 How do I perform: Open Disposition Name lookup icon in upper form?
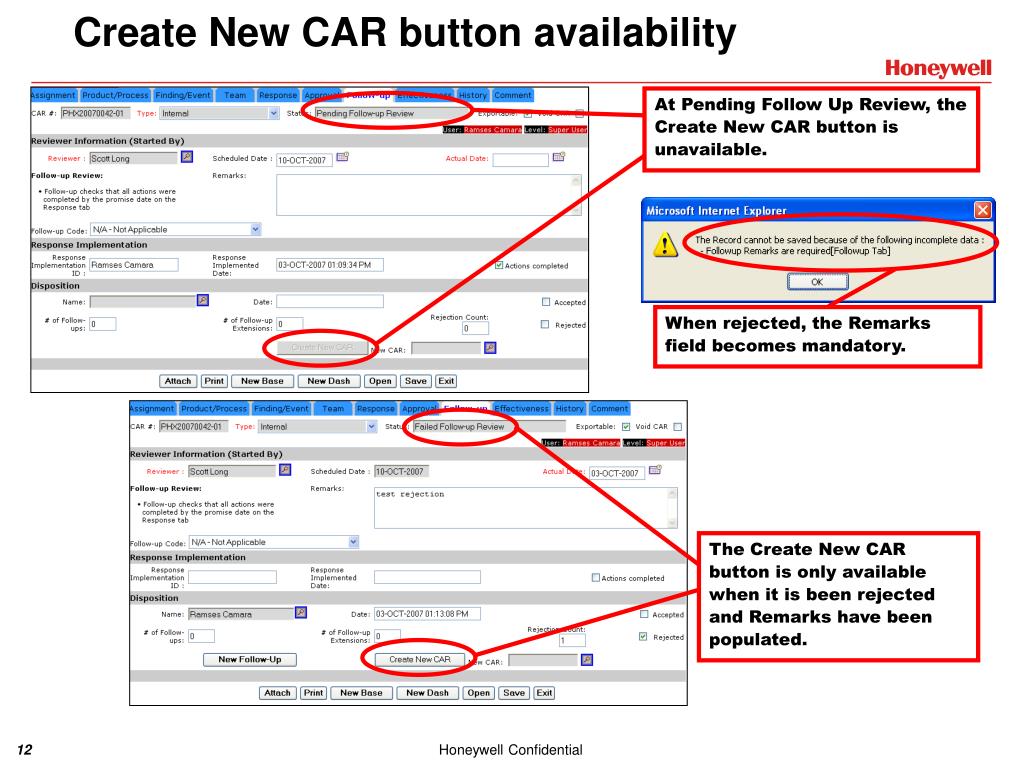[202, 300]
